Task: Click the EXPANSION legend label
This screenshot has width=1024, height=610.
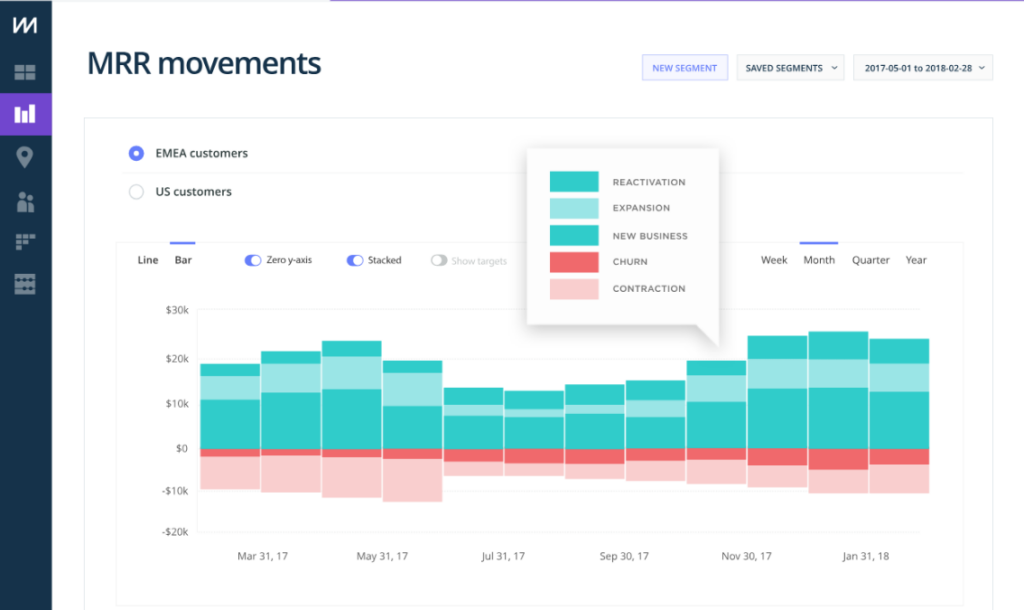Action: tap(641, 208)
